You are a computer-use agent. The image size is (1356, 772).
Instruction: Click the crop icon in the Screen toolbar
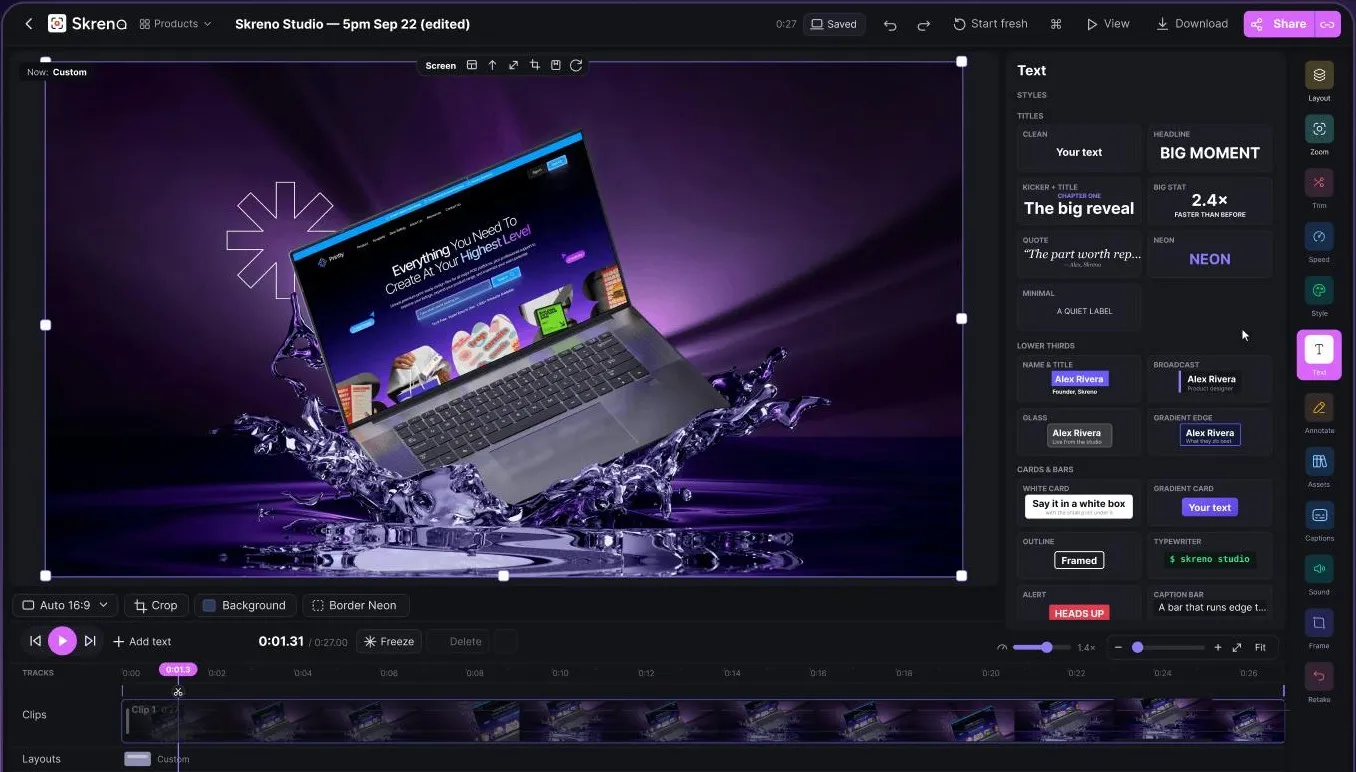[535, 65]
